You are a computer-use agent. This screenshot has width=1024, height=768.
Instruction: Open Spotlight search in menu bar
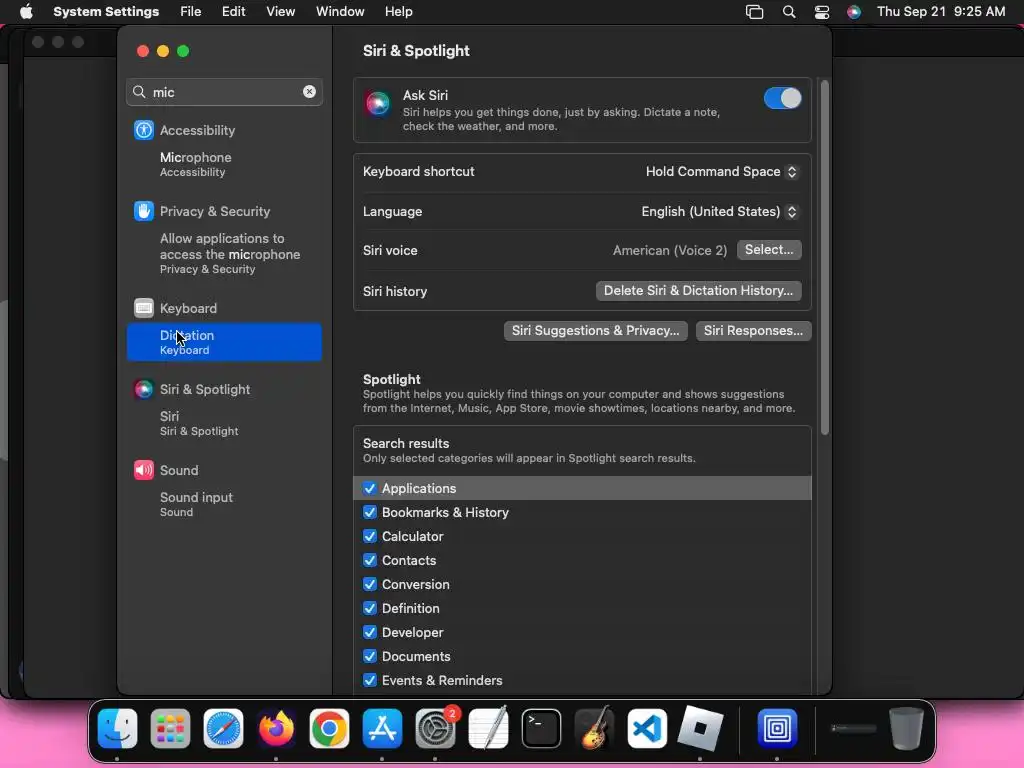pyautogui.click(x=789, y=12)
